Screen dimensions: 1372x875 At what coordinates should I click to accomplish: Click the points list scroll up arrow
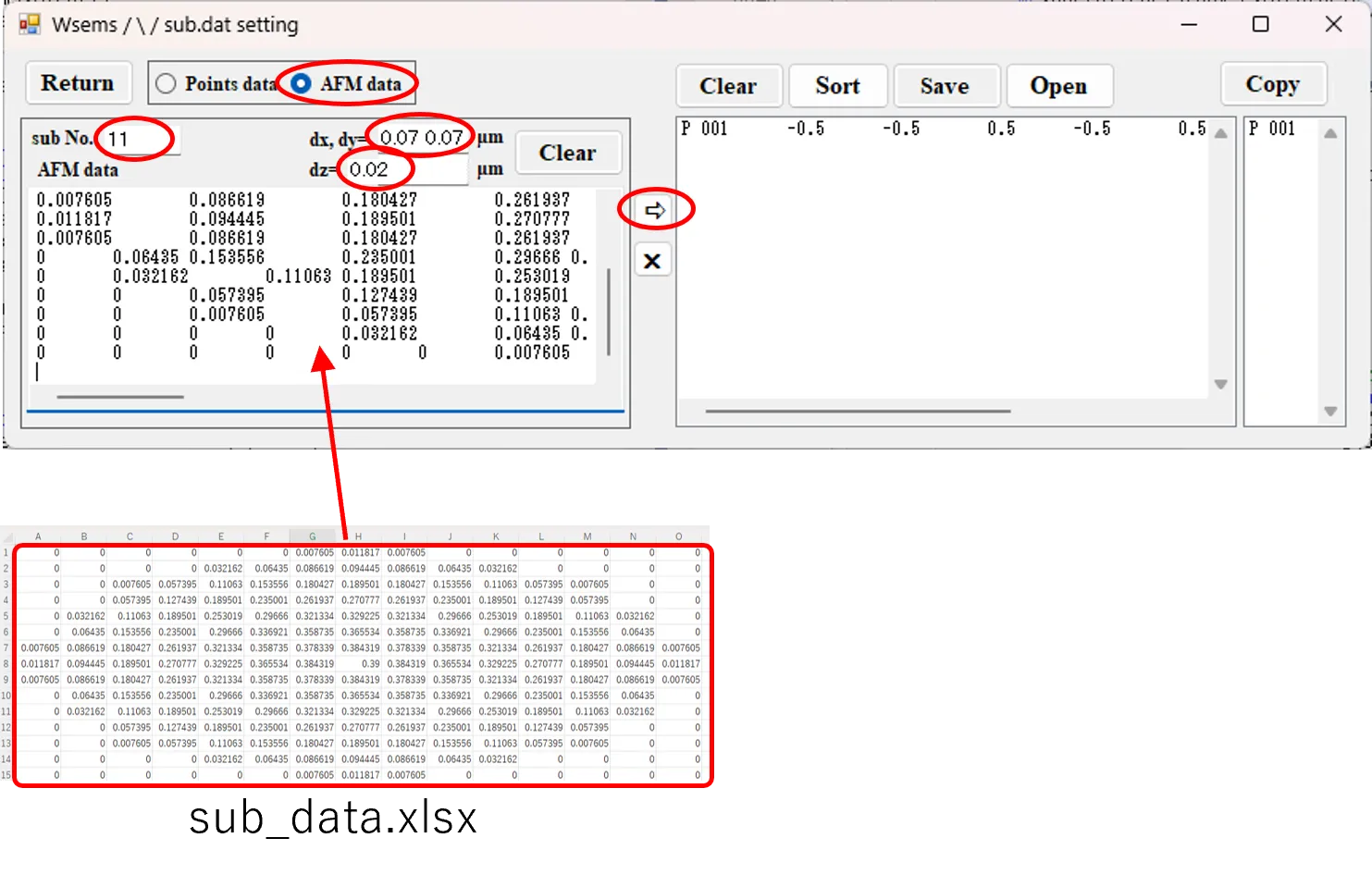coord(1220,133)
